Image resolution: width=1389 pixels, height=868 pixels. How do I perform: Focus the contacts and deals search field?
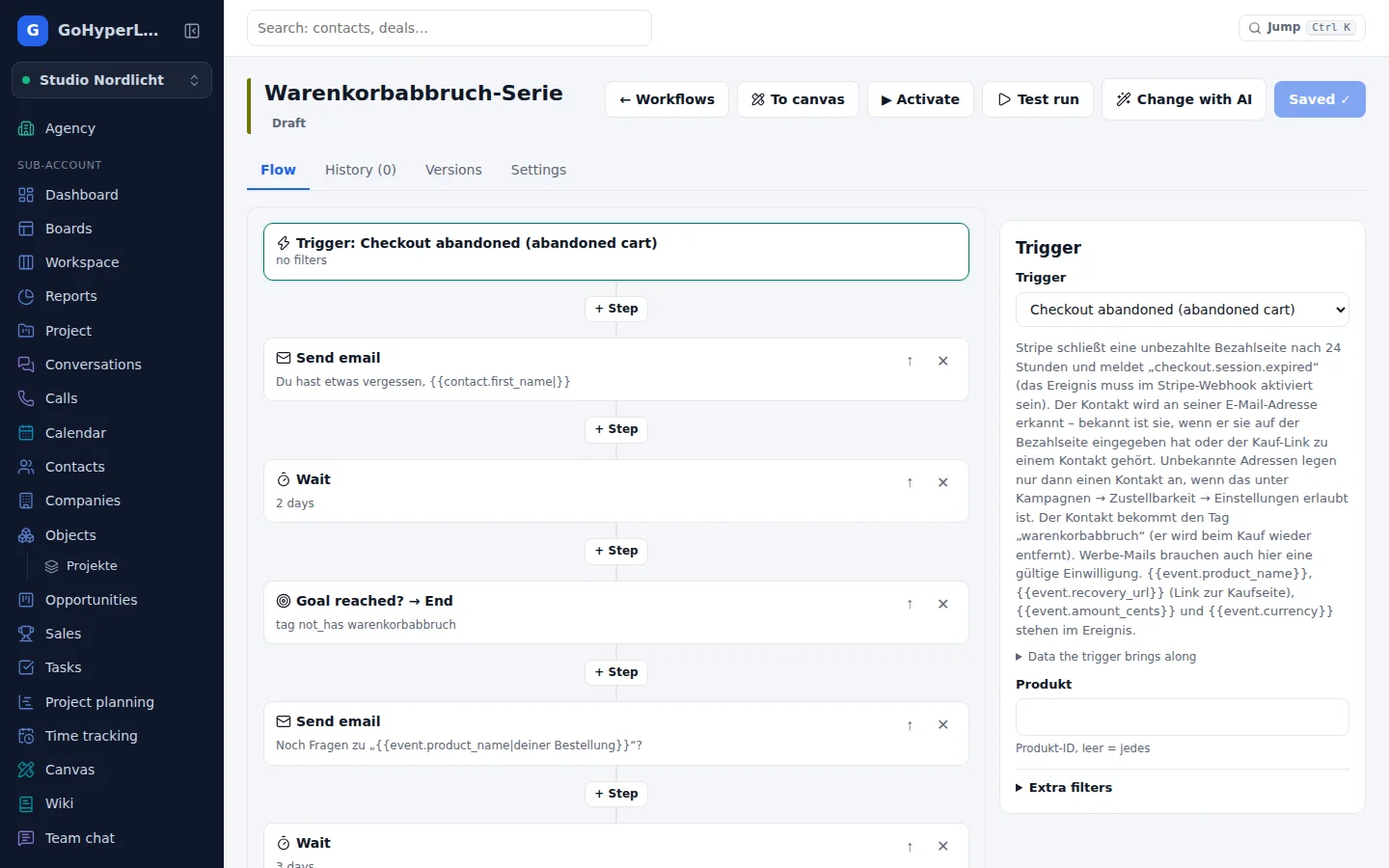pos(449,28)
